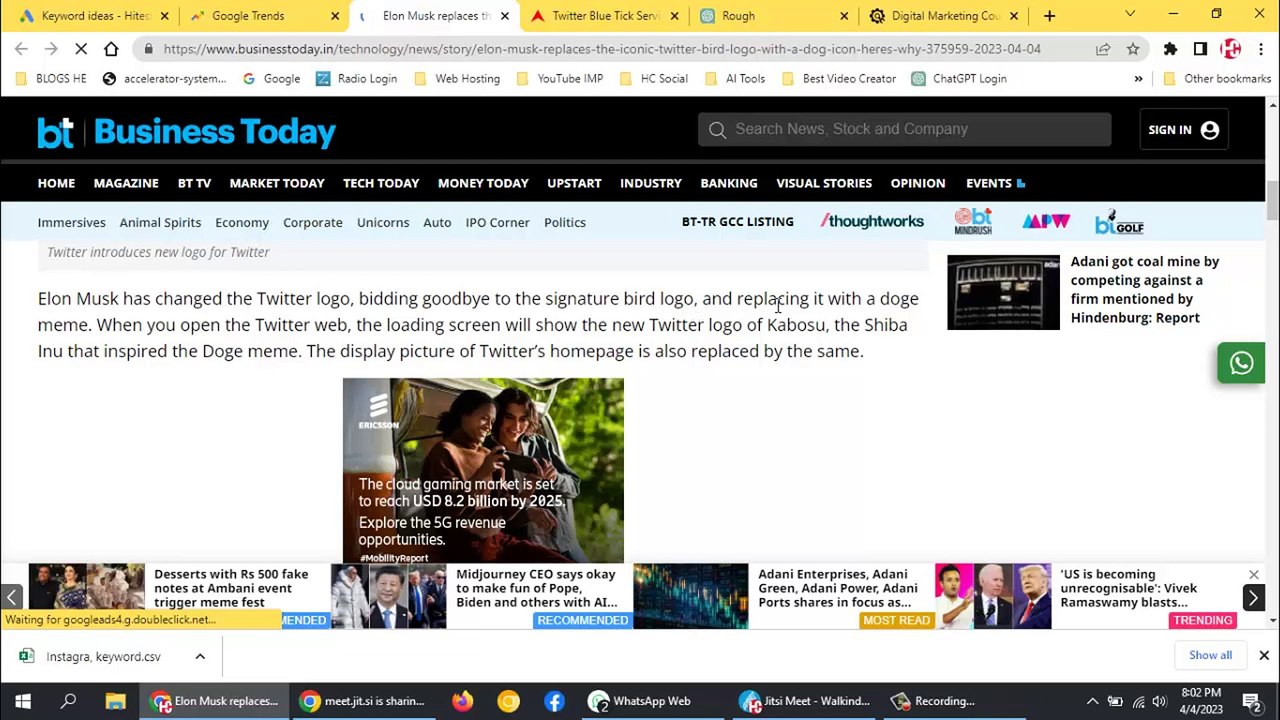Open the Windows notification center
The height and width of the screenshot is (720, 1280).
tap(1251, 701)
